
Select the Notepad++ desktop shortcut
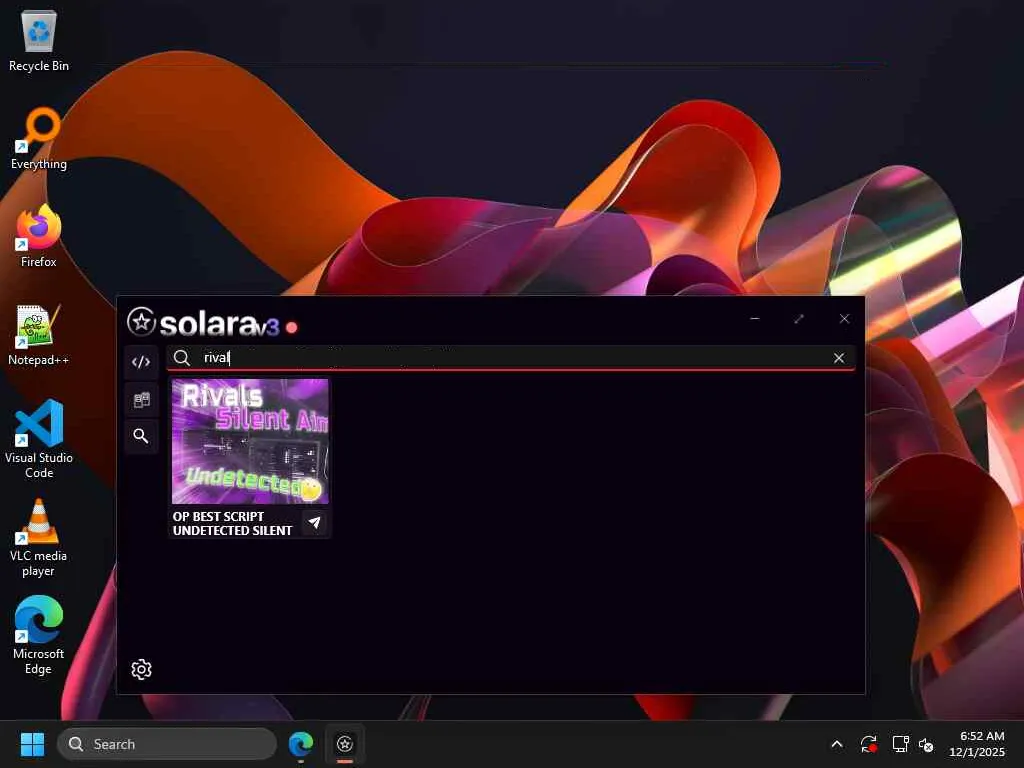pos(39,334)
